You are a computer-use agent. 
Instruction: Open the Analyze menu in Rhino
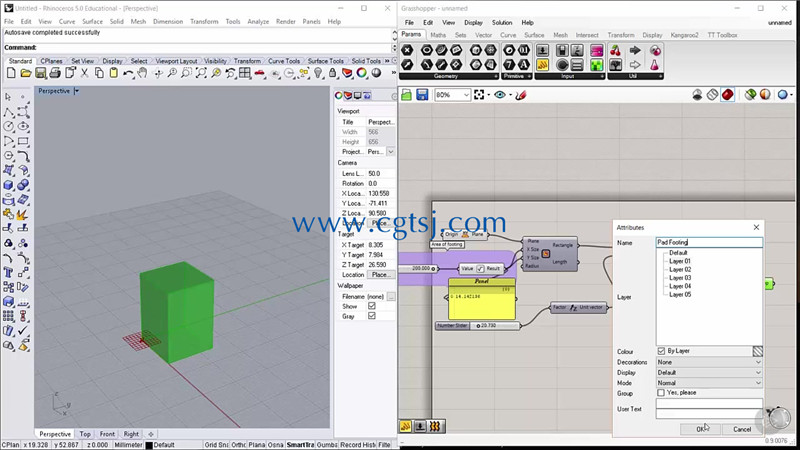[258, 21]
